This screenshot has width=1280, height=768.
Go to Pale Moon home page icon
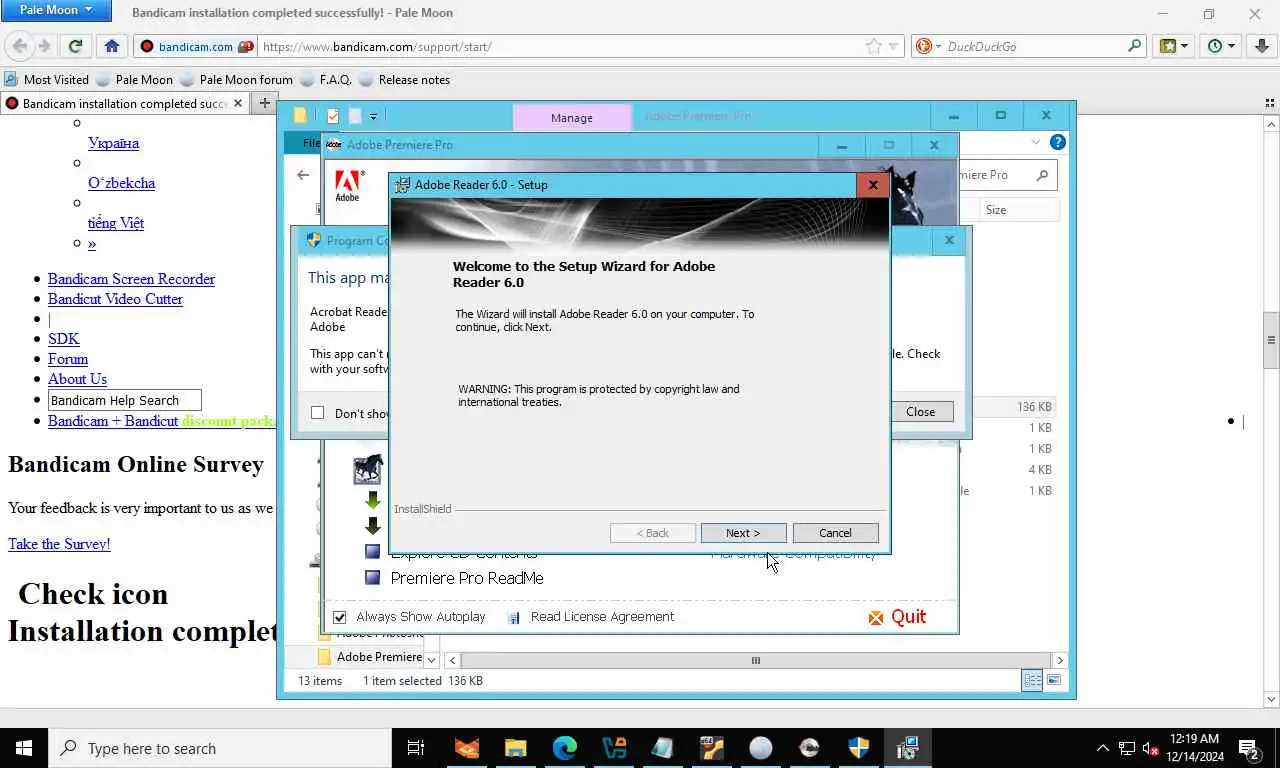(111, 46)
